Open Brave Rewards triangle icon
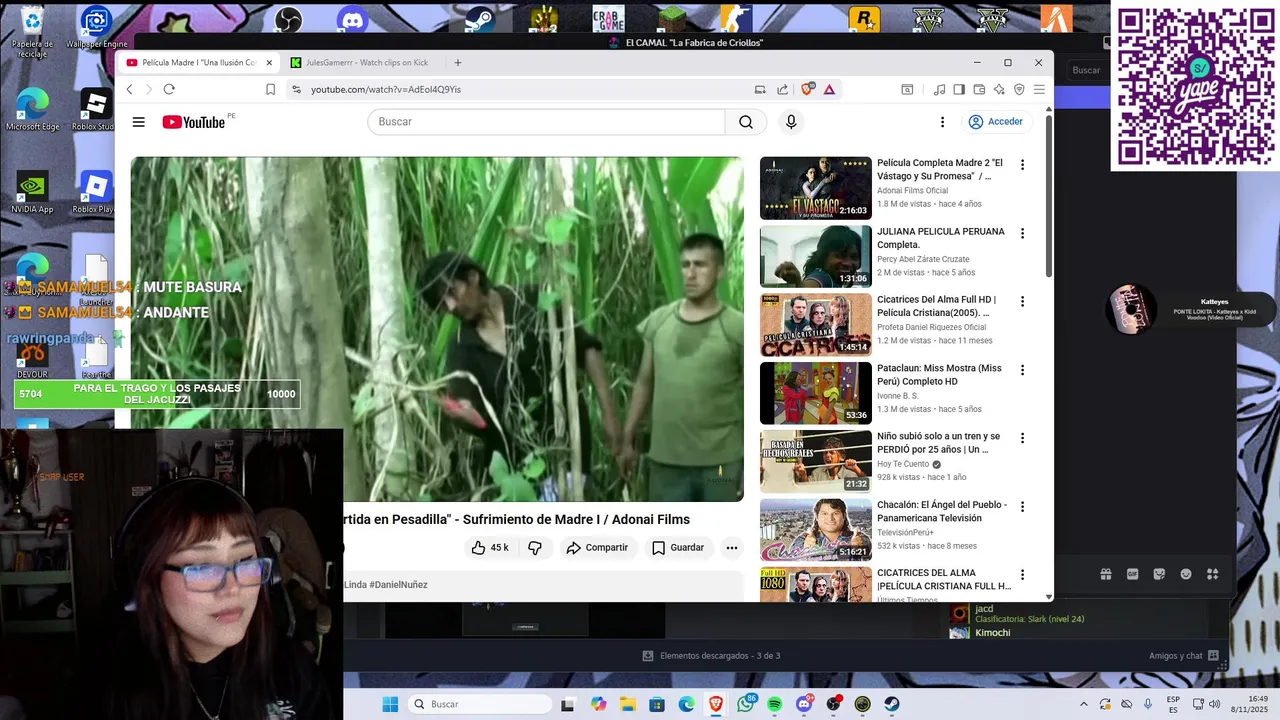Image resolution: width=1280 pixels, height=720 pixels. pos(829,89)
